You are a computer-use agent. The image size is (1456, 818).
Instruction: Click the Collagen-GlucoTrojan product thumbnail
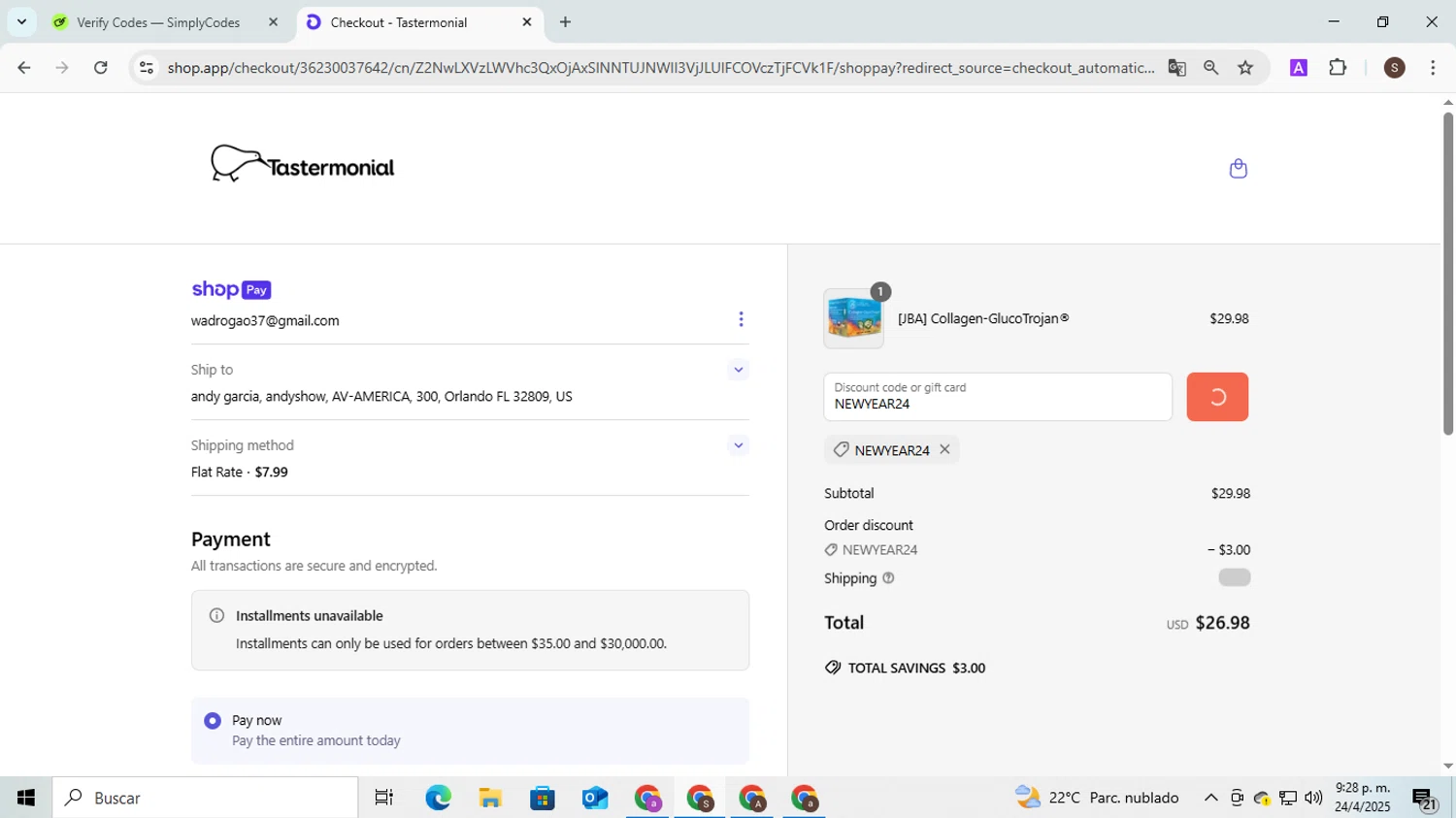pos(853,318)
